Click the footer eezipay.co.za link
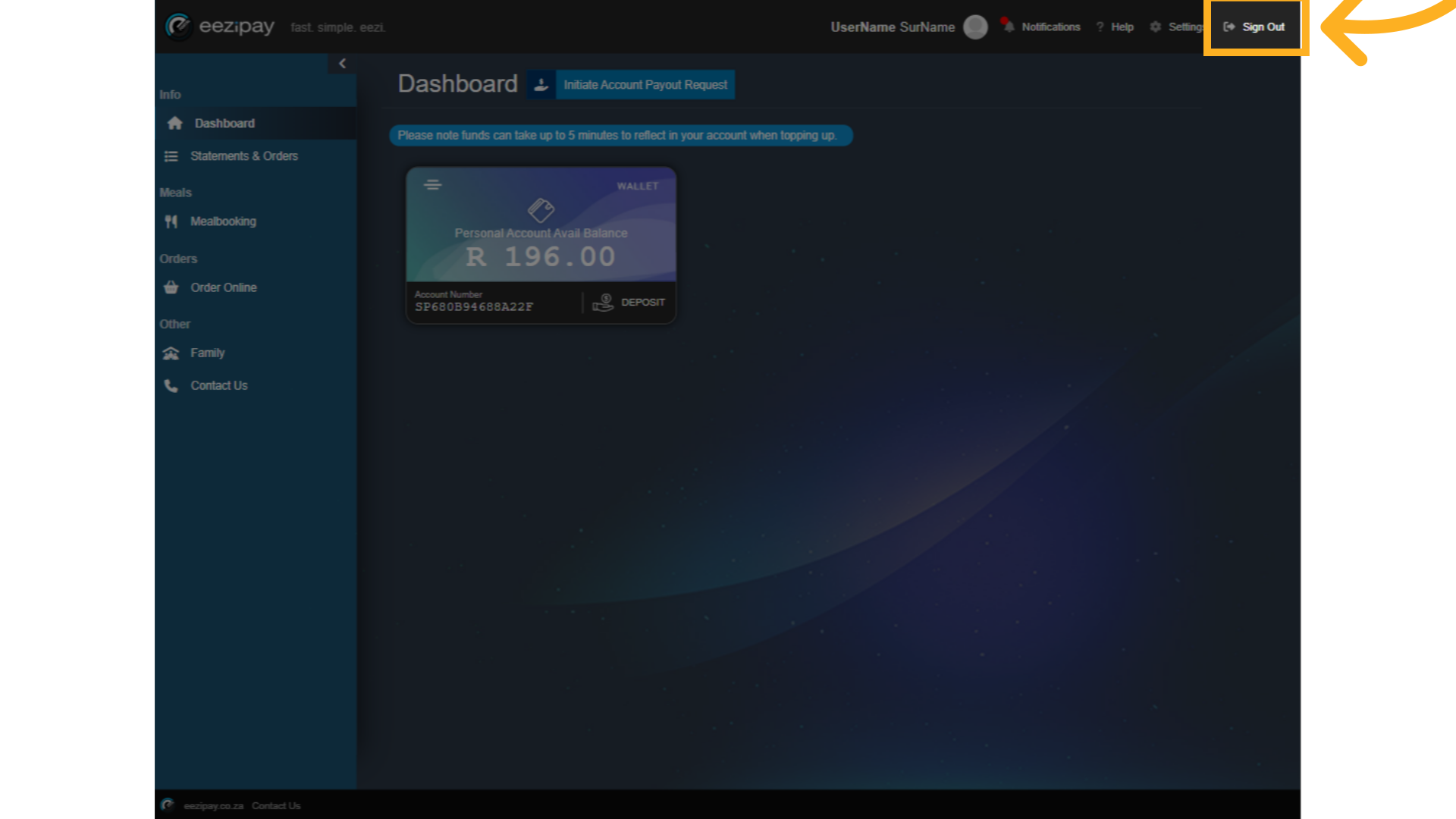1456x819 pixels. pos(214,806)
